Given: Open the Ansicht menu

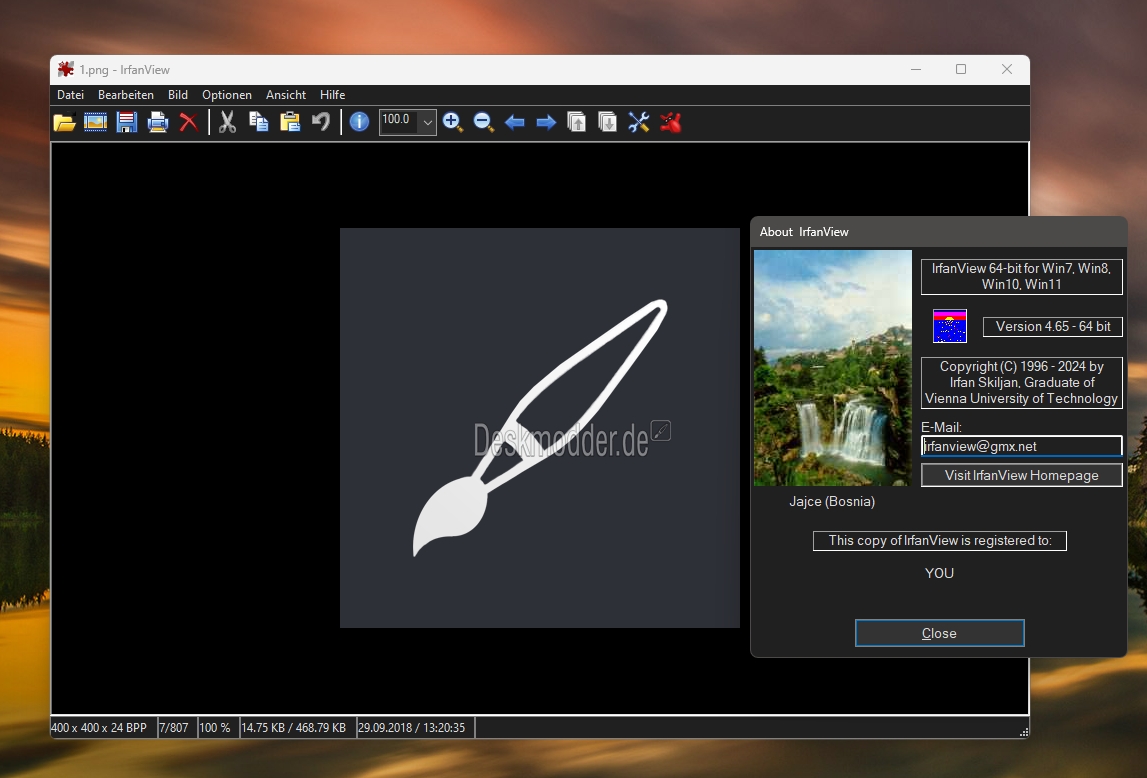Looking at the screenshot, I should pos(286,95).
